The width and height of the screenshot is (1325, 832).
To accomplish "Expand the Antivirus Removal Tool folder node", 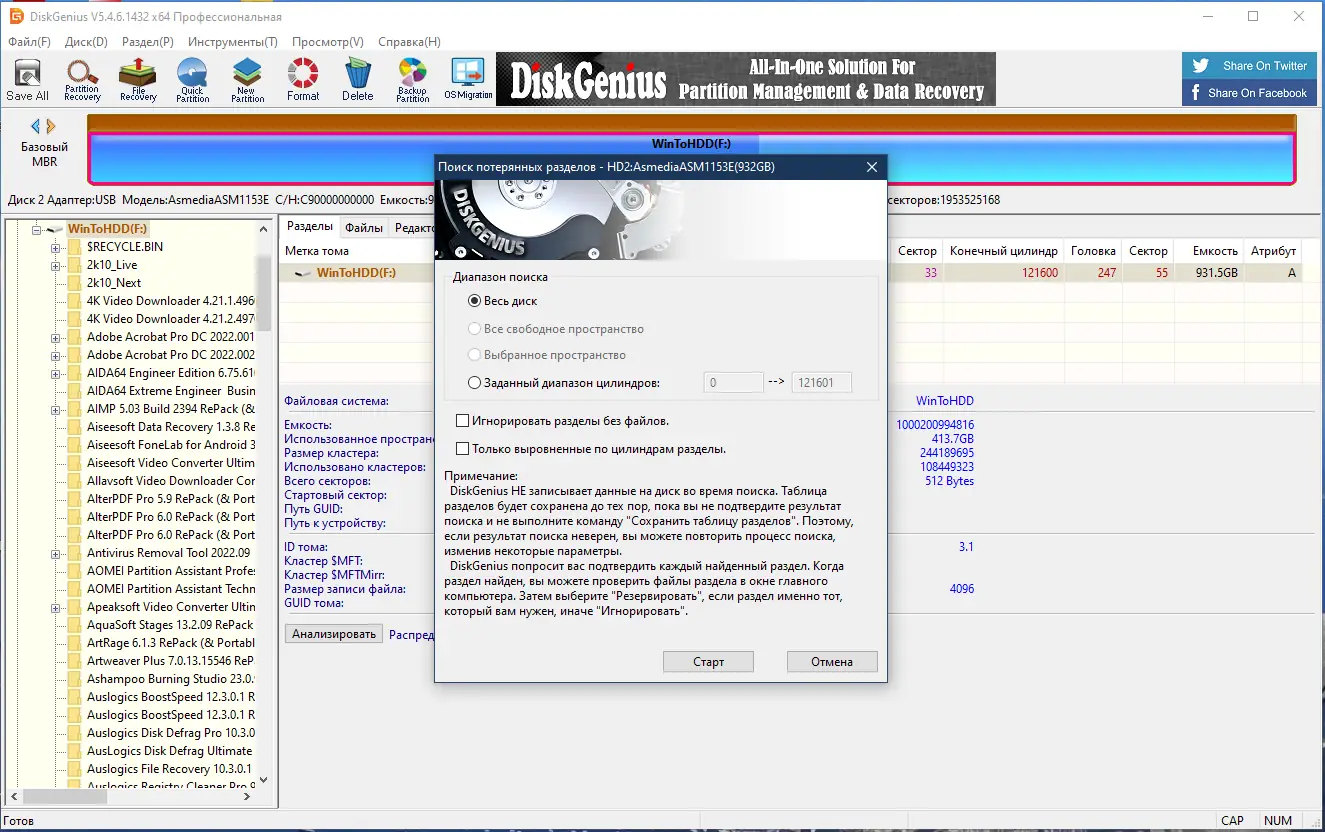I will pyautogui.click(x=56, y=553).
